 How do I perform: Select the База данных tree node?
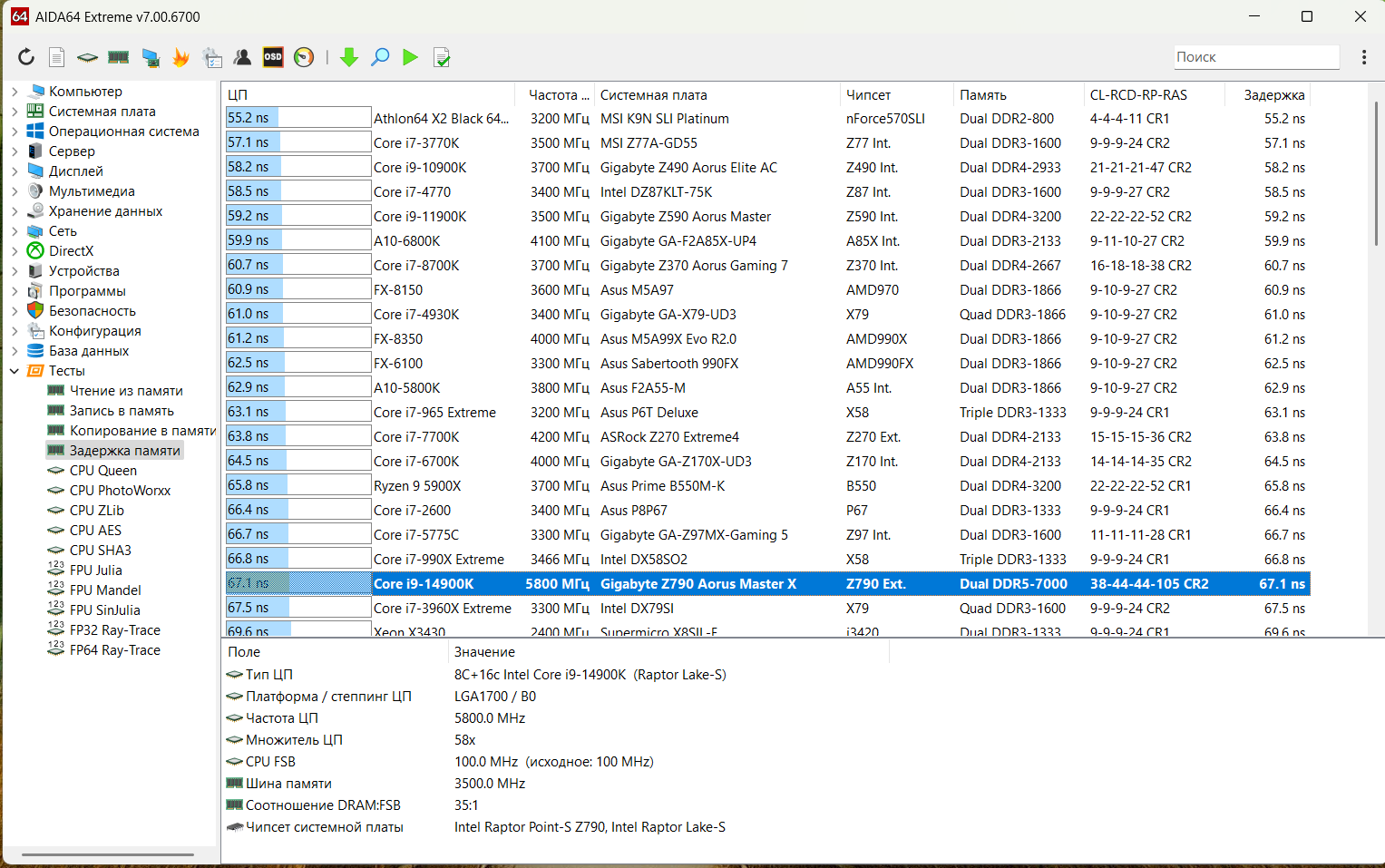point(89,351)
